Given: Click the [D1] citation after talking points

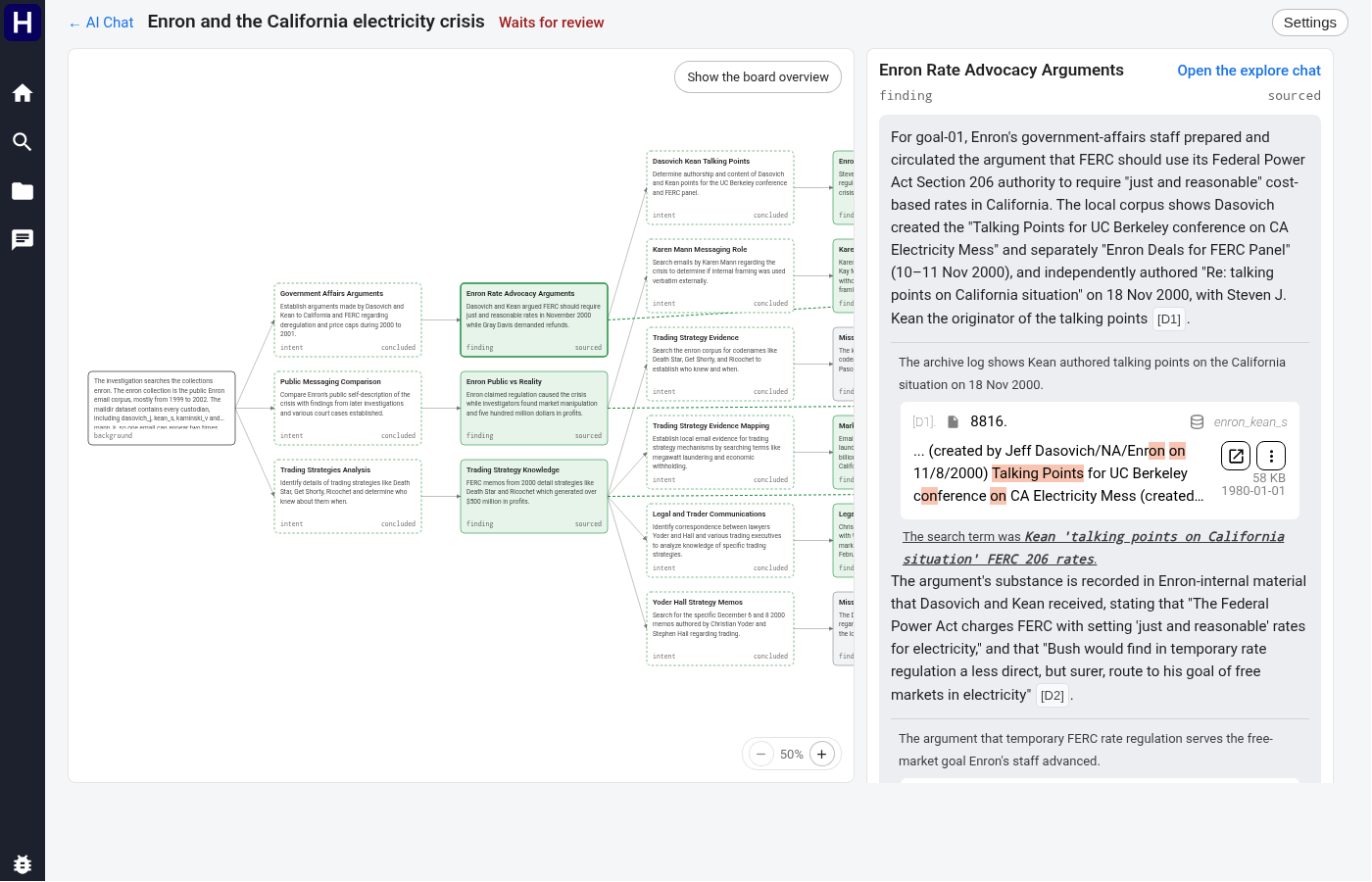Looking at the screenshot, I should (1168, 318).
